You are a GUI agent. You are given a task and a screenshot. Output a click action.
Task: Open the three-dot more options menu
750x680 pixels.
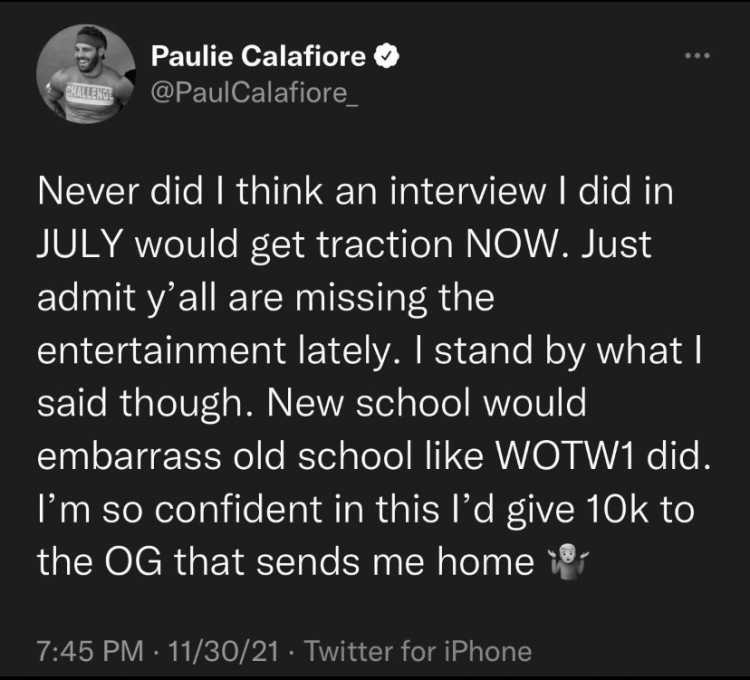point(697,56)
